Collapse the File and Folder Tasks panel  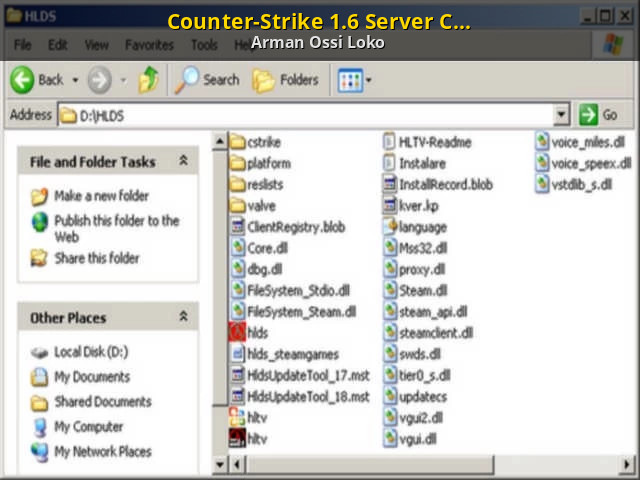[182, 161]
